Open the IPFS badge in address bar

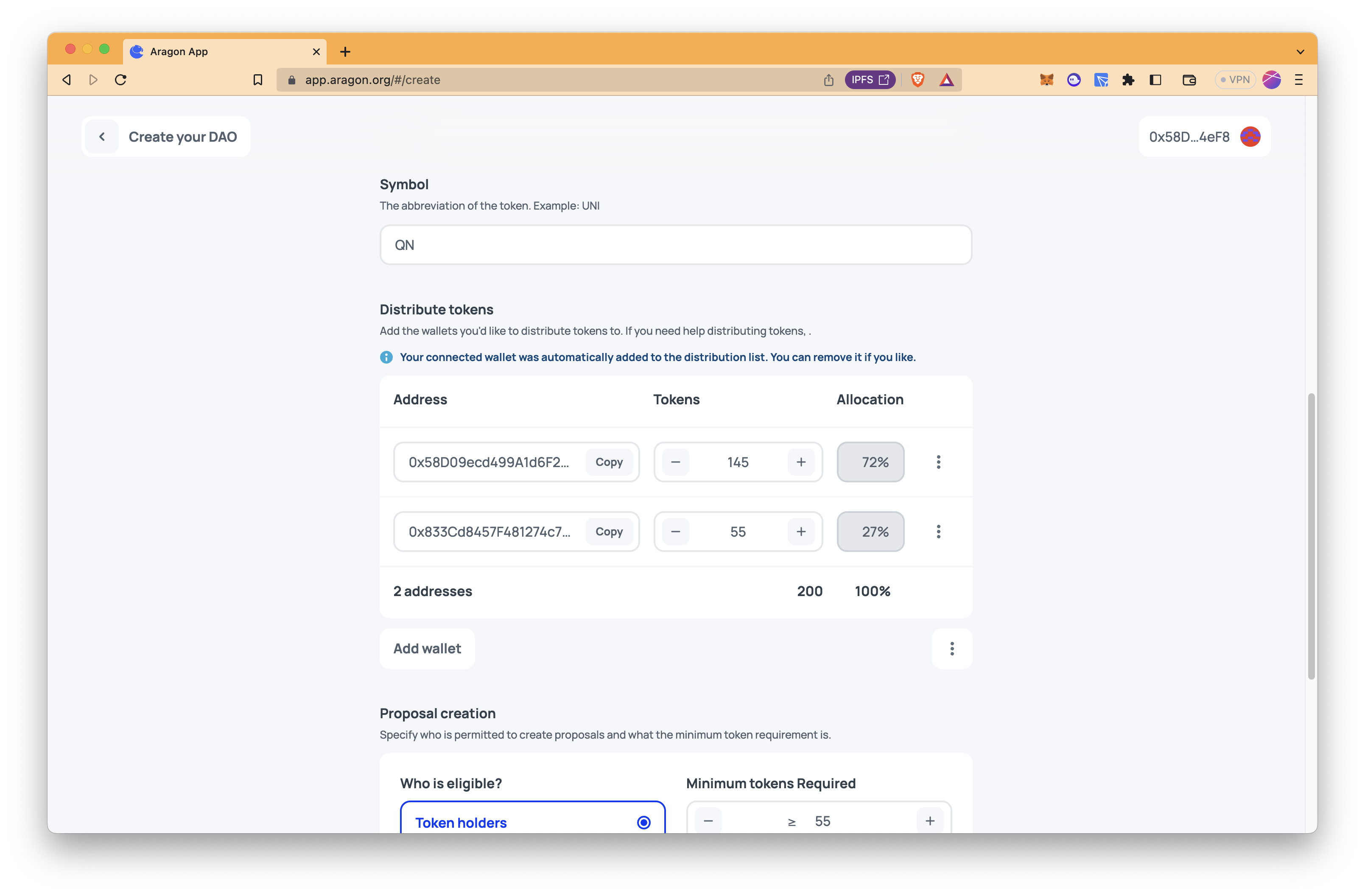pyautogui.click(x=870, y=80)
